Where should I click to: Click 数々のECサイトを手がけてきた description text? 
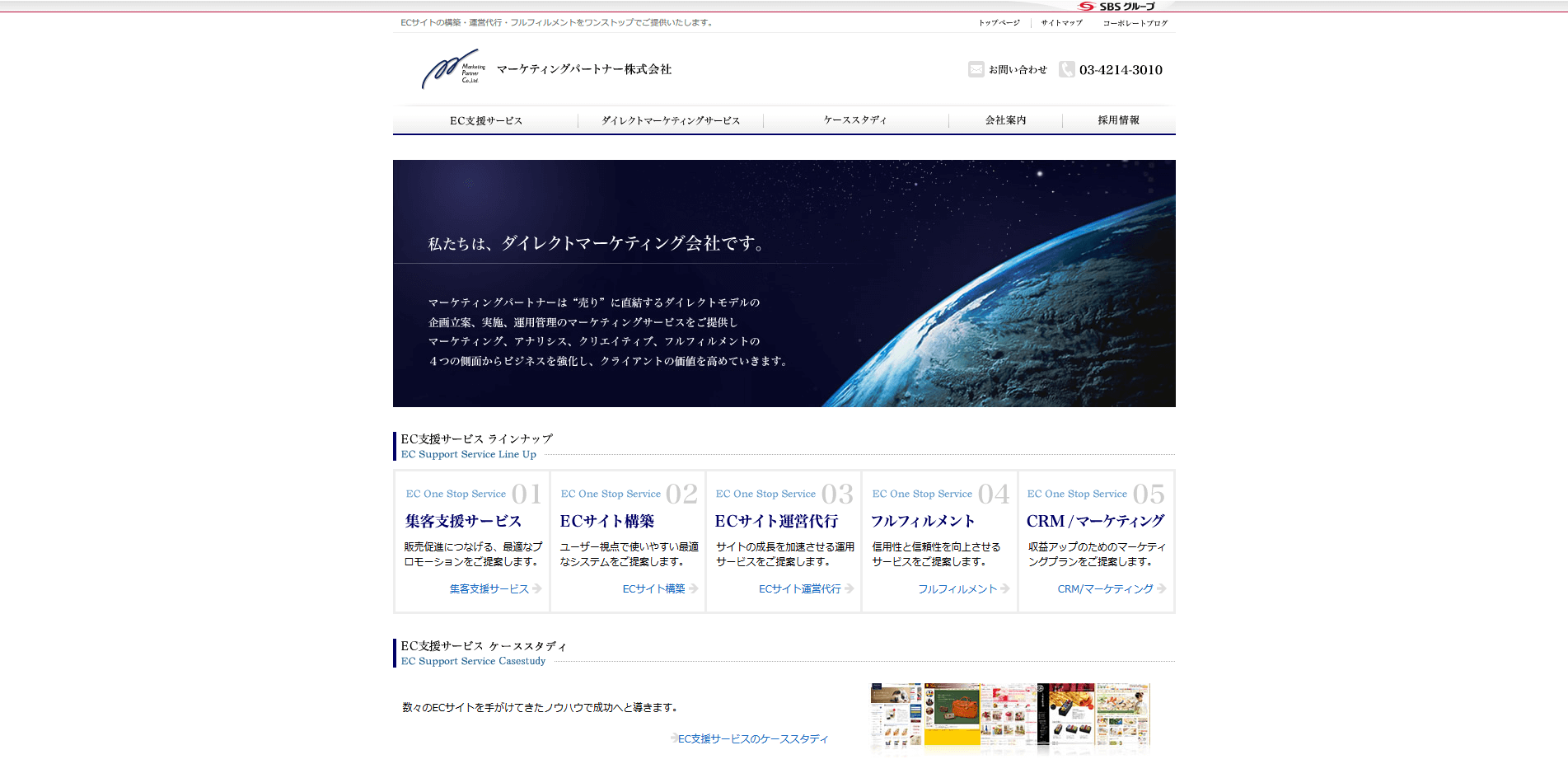tap(541, 707)
